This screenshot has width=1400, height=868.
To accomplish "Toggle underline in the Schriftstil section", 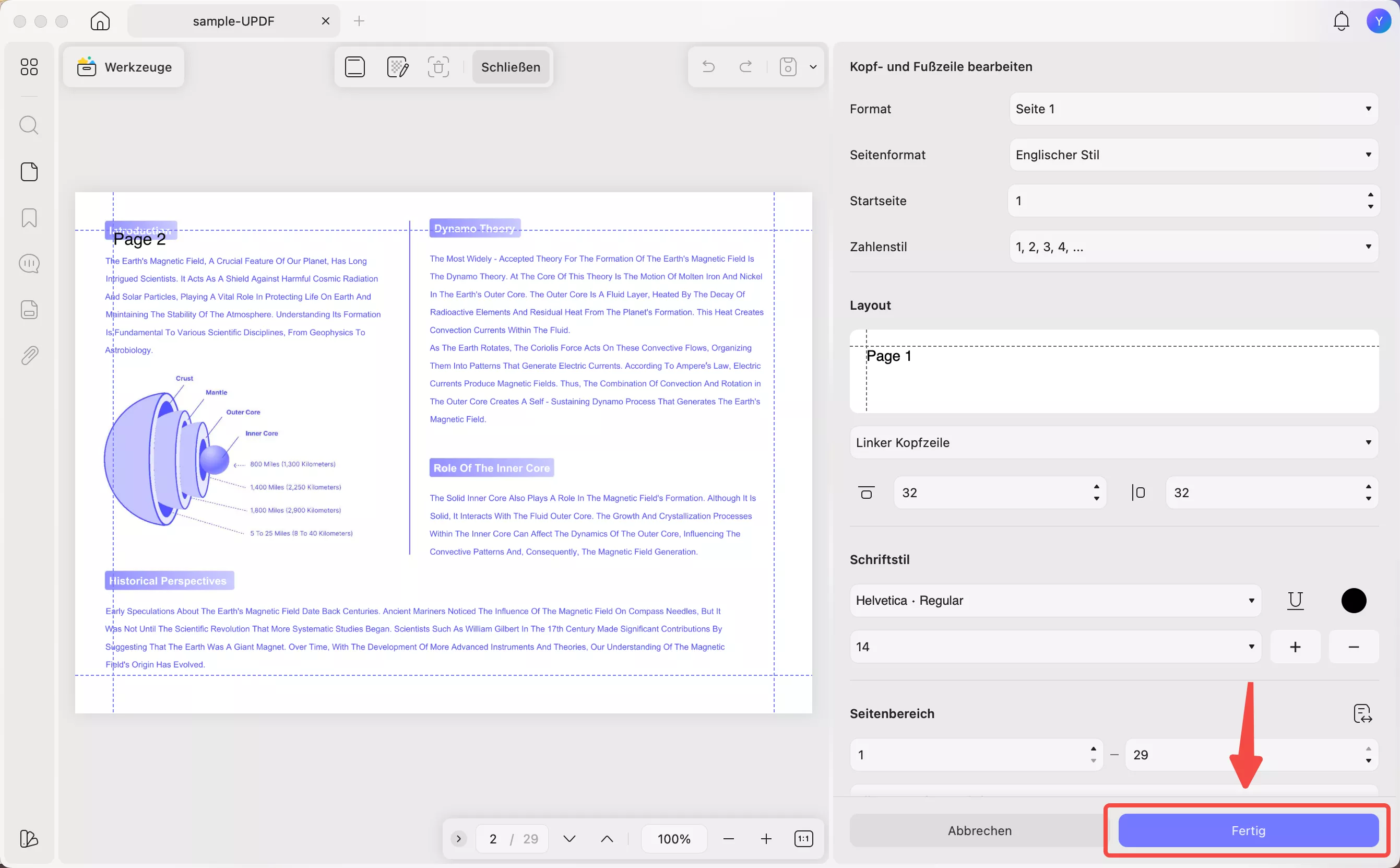I will coord(1295,601).
